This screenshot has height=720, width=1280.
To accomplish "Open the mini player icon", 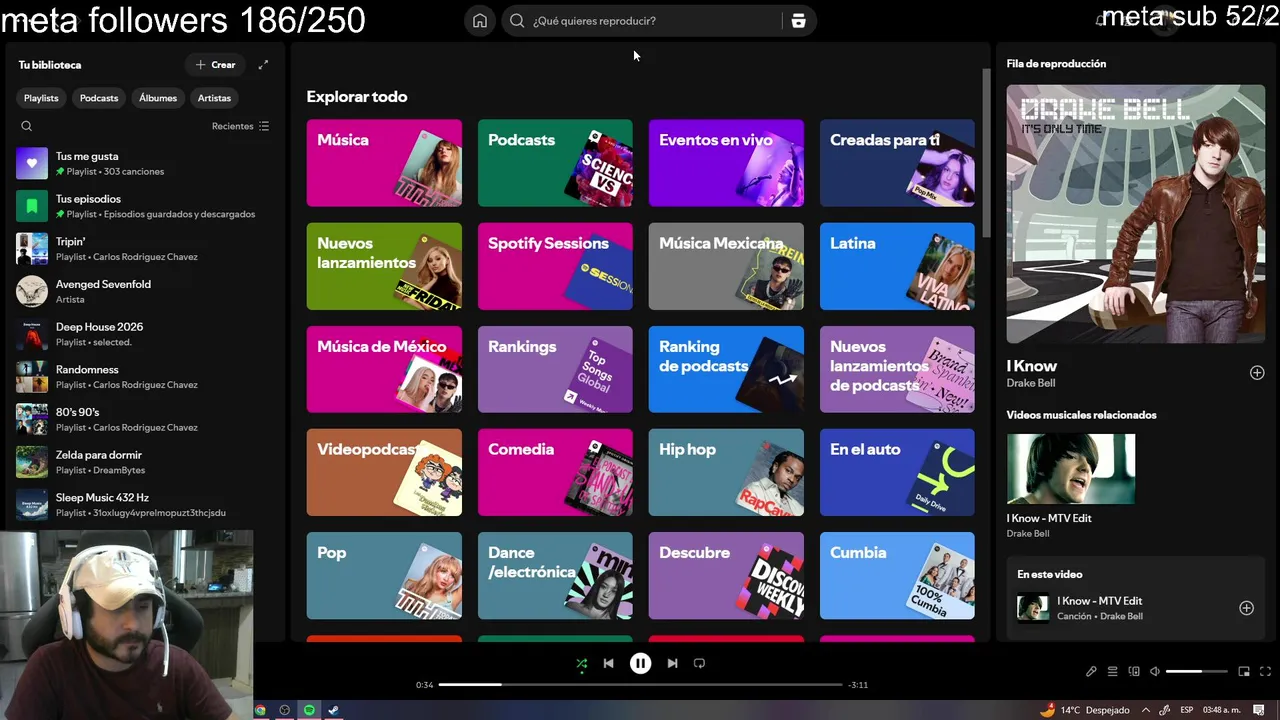I will point(1244,672).
